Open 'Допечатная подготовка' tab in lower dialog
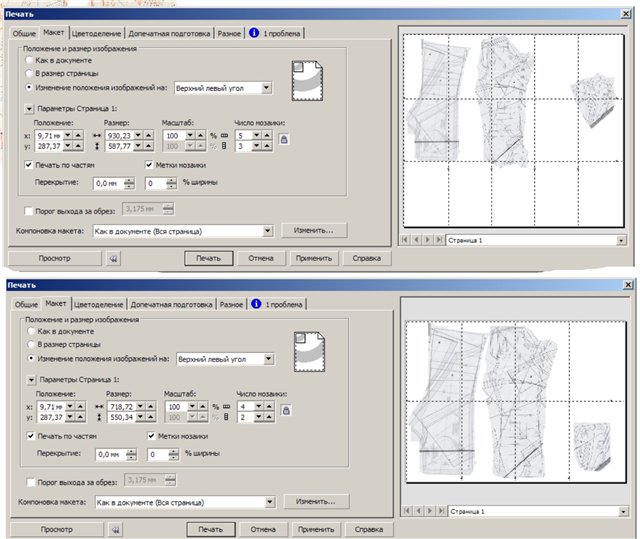 tap(172, 304)
